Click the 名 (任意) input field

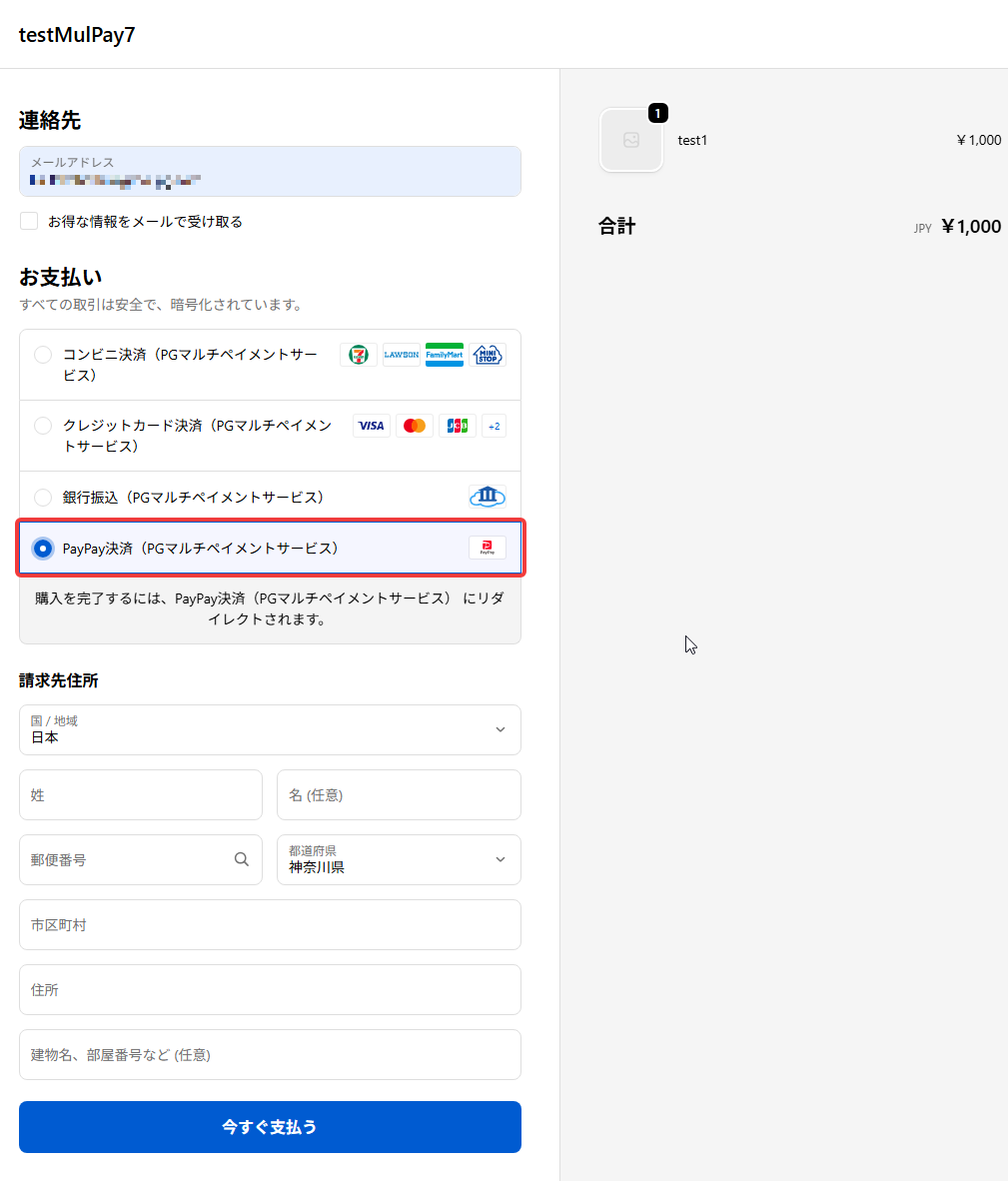[x=399, y=794]
